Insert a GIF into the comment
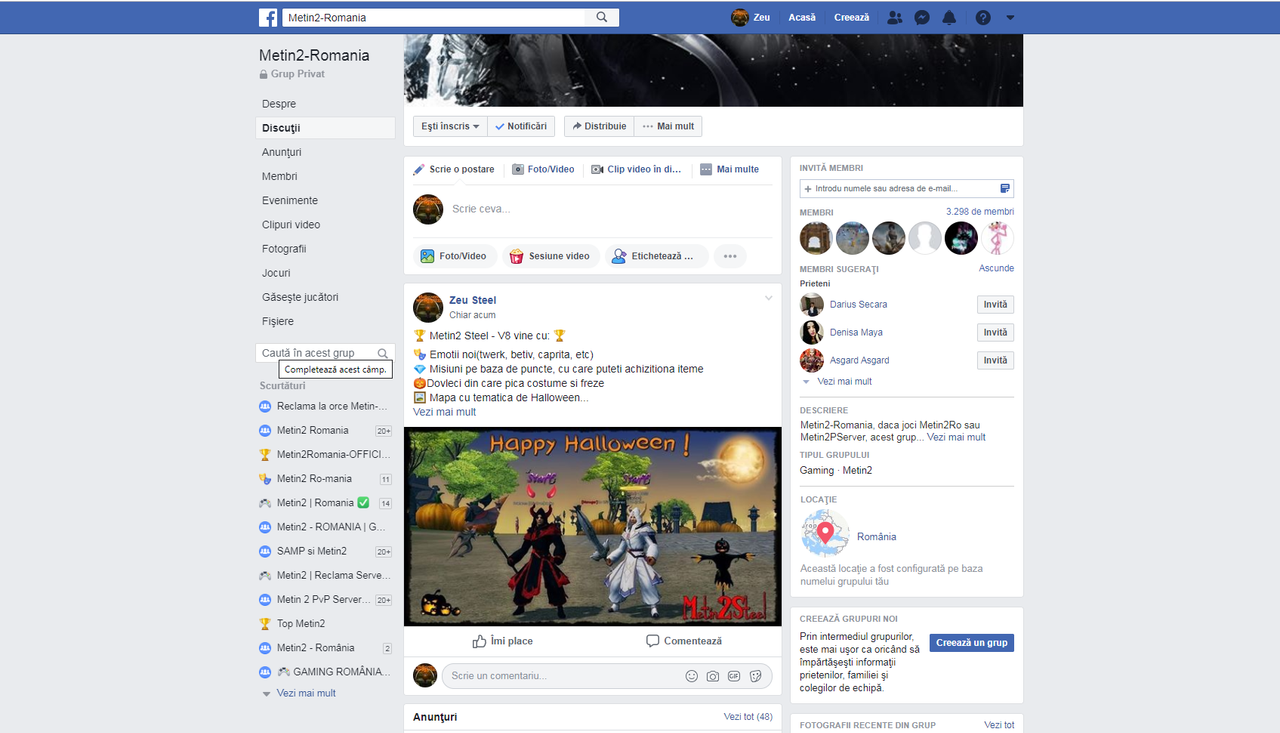 [x=734, y=676]
